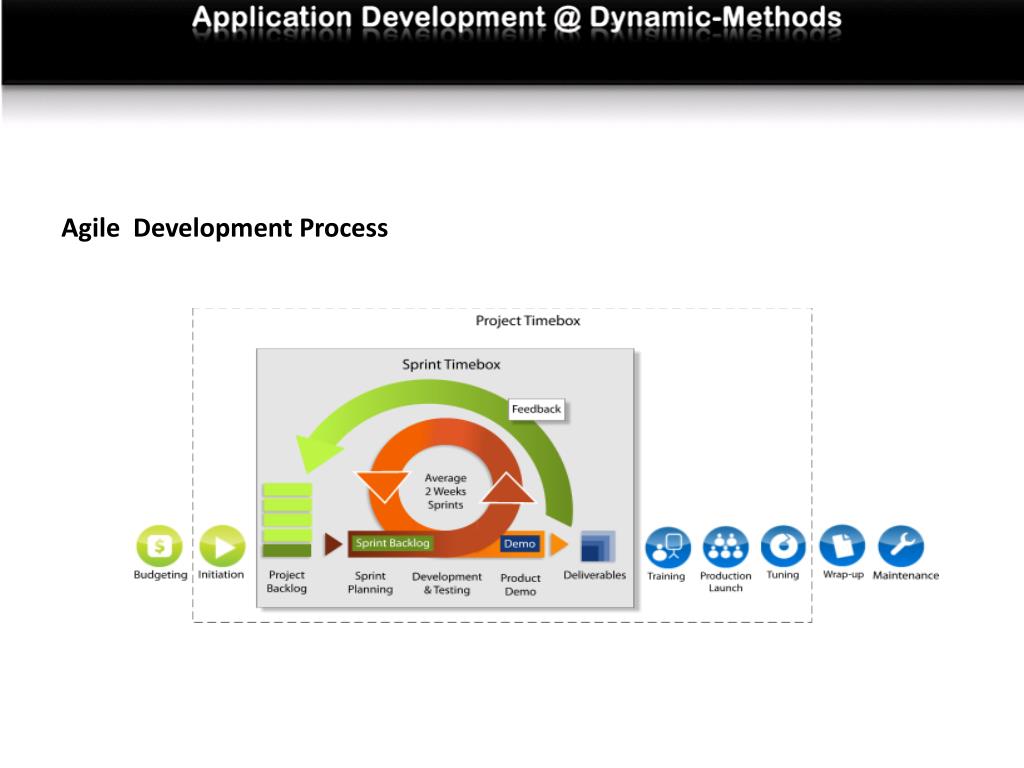
Task: Click the 'Wrap-up' text label
Action: coord(843,575)
